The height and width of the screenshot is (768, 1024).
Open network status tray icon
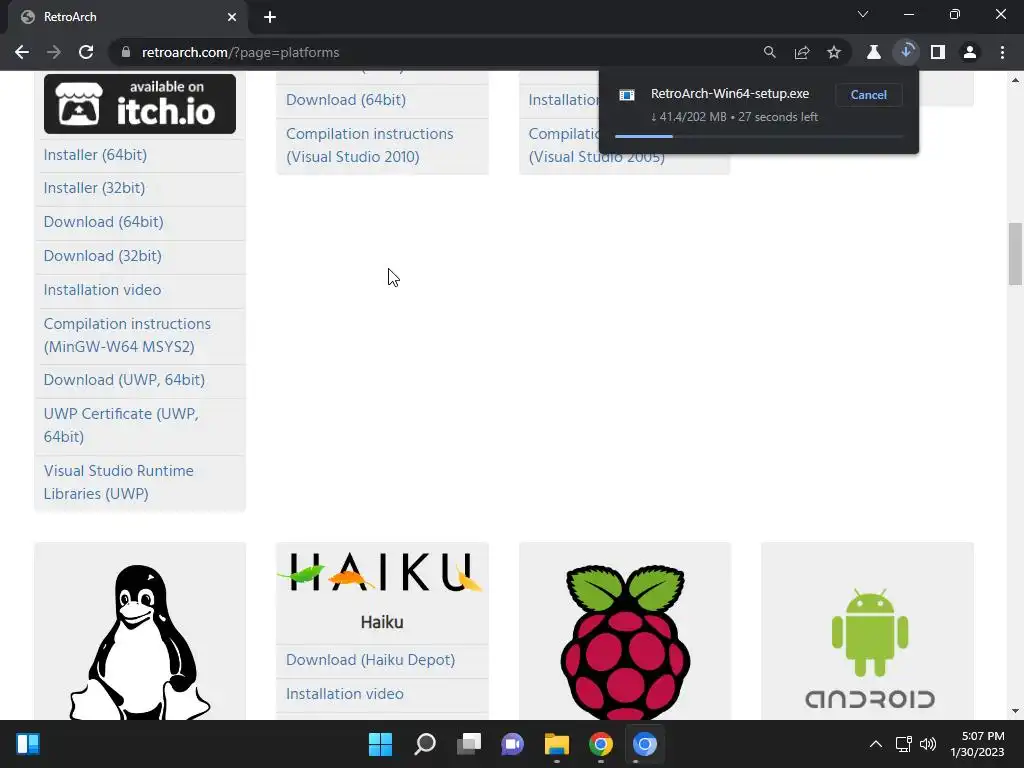coord(904,744)
